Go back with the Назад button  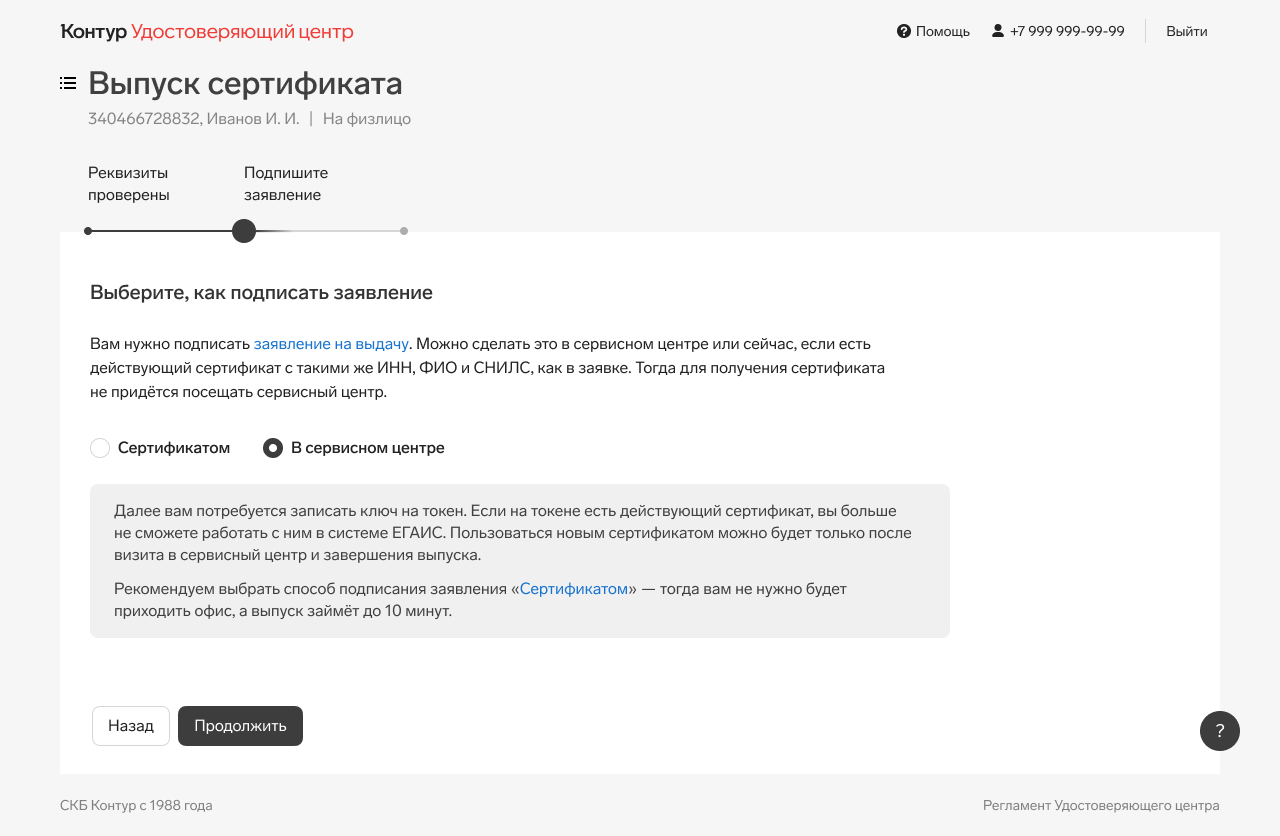(131, 726)
